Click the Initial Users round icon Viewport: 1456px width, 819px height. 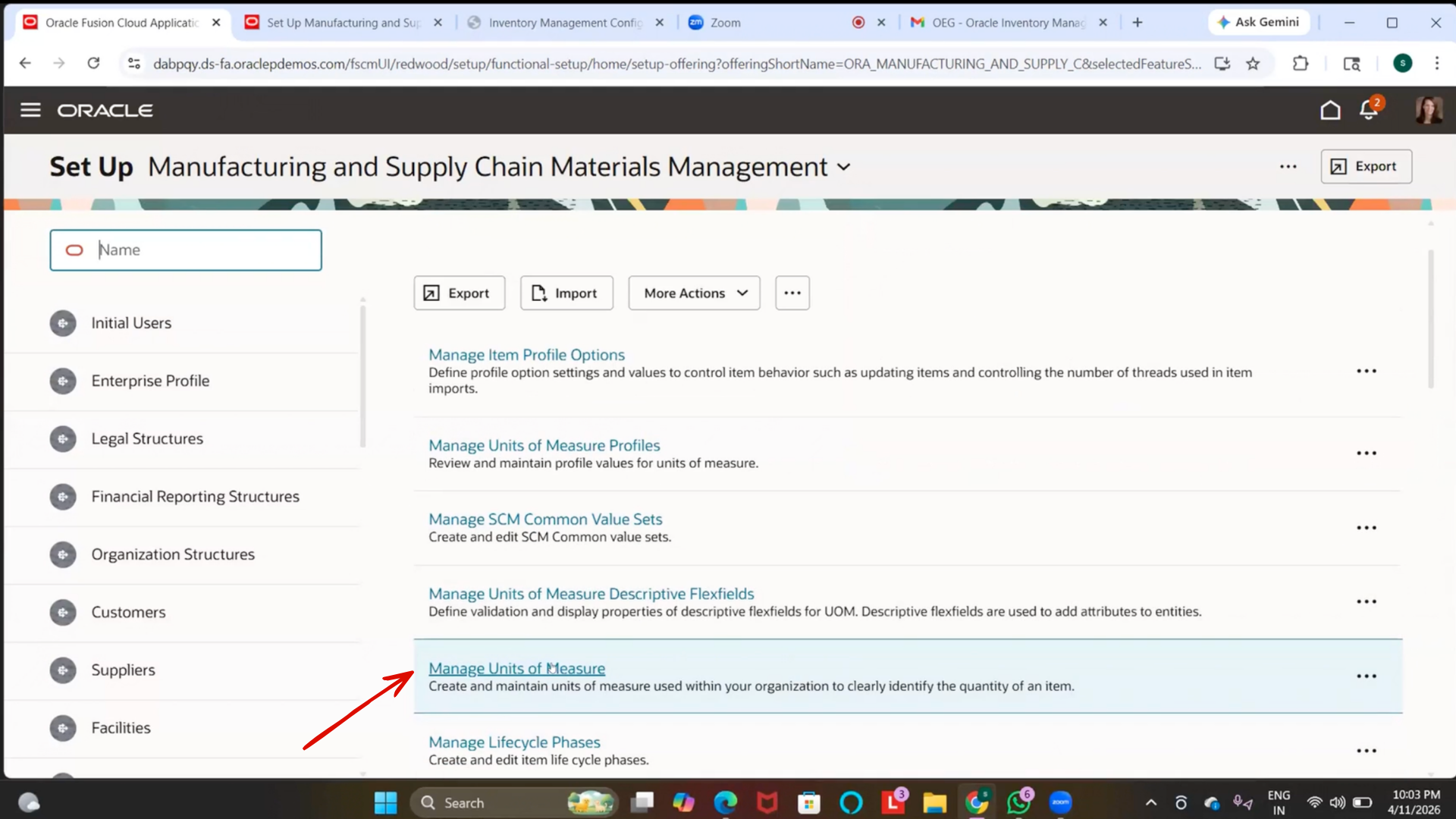(63, 324)
